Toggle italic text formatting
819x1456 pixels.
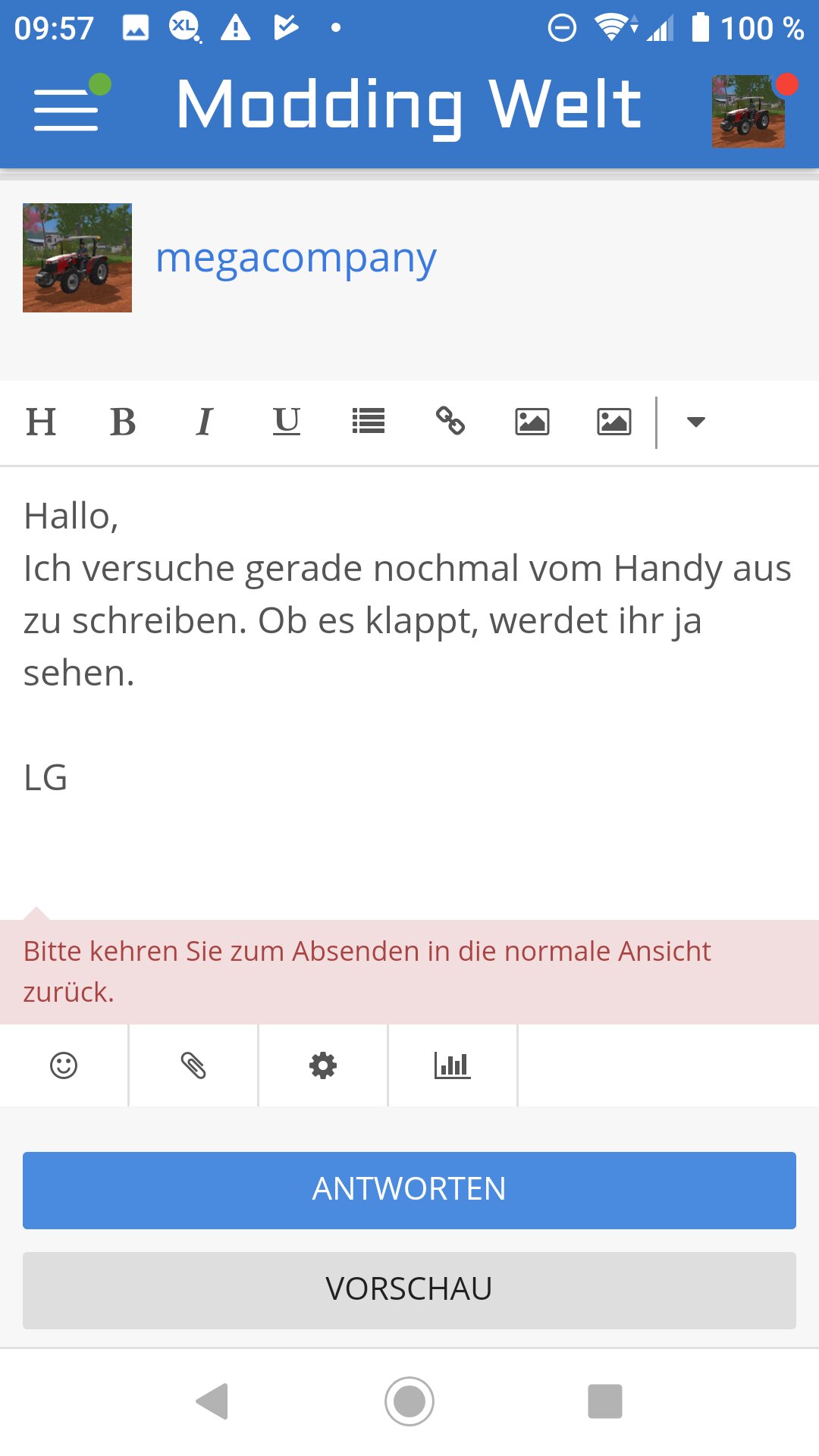pos(205,422)
